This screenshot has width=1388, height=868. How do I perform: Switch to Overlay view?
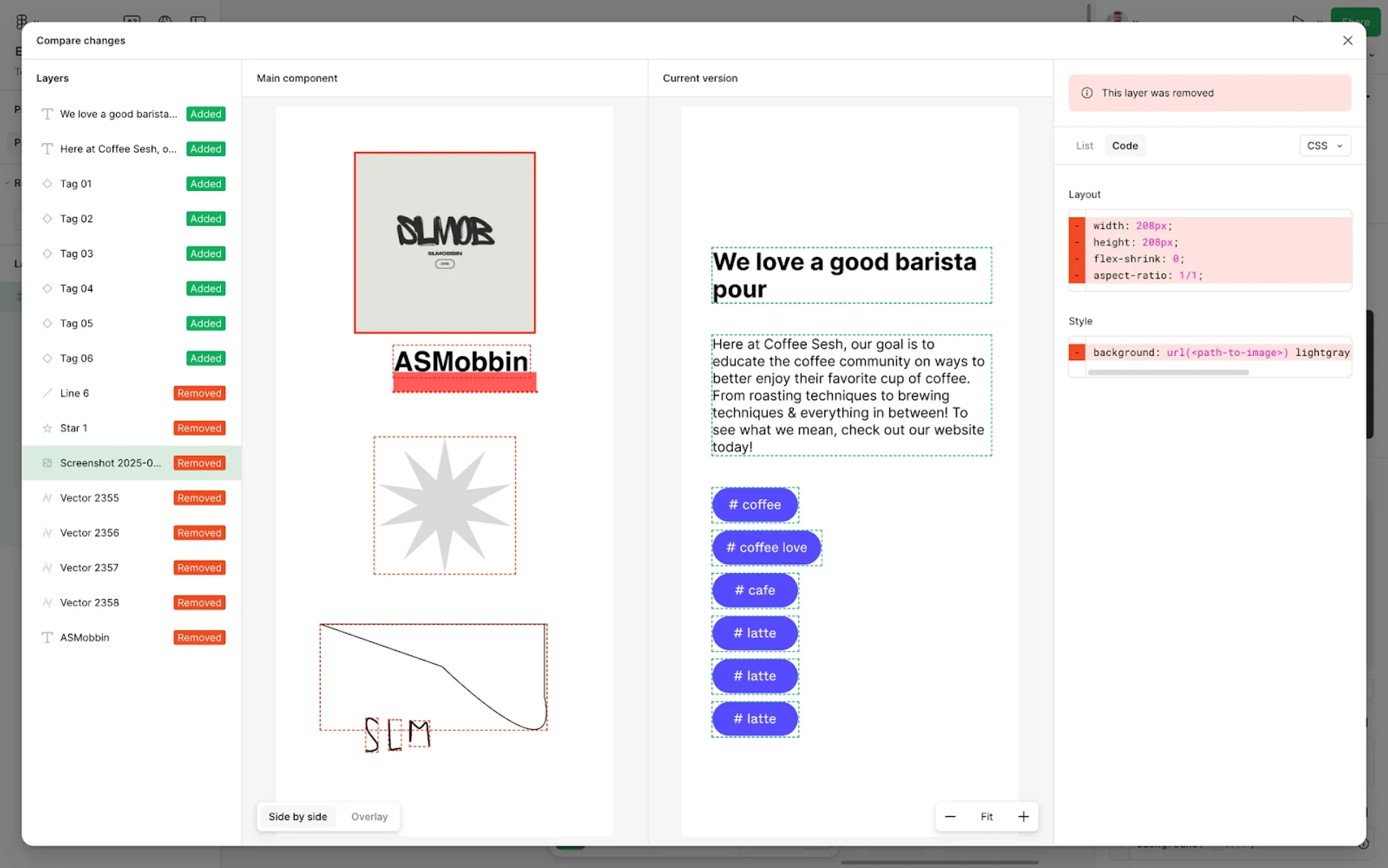tap(369, 816)
